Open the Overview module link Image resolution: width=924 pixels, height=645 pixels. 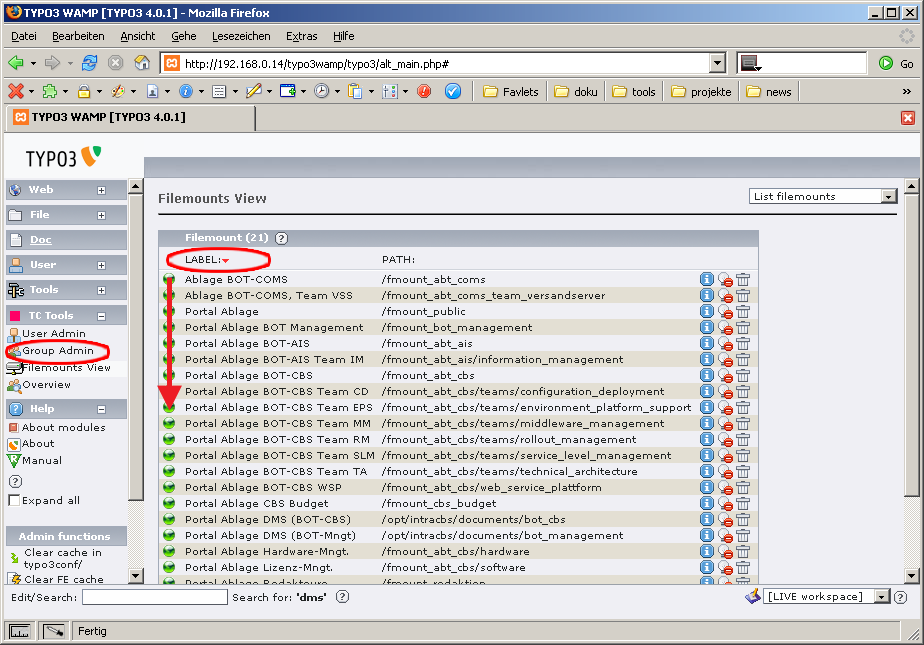pyautogui.click(x=47, y=385)
